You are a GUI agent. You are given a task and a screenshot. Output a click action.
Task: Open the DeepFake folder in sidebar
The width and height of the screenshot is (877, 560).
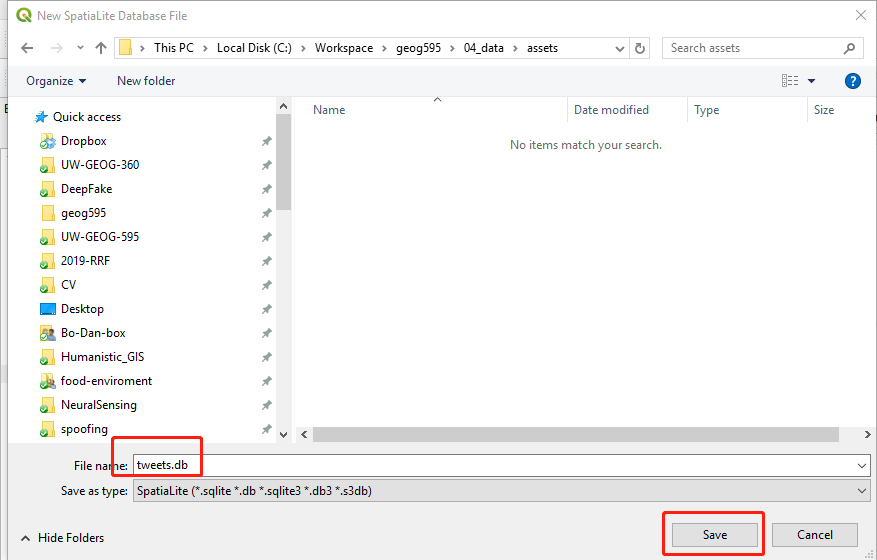pos(86,189)
